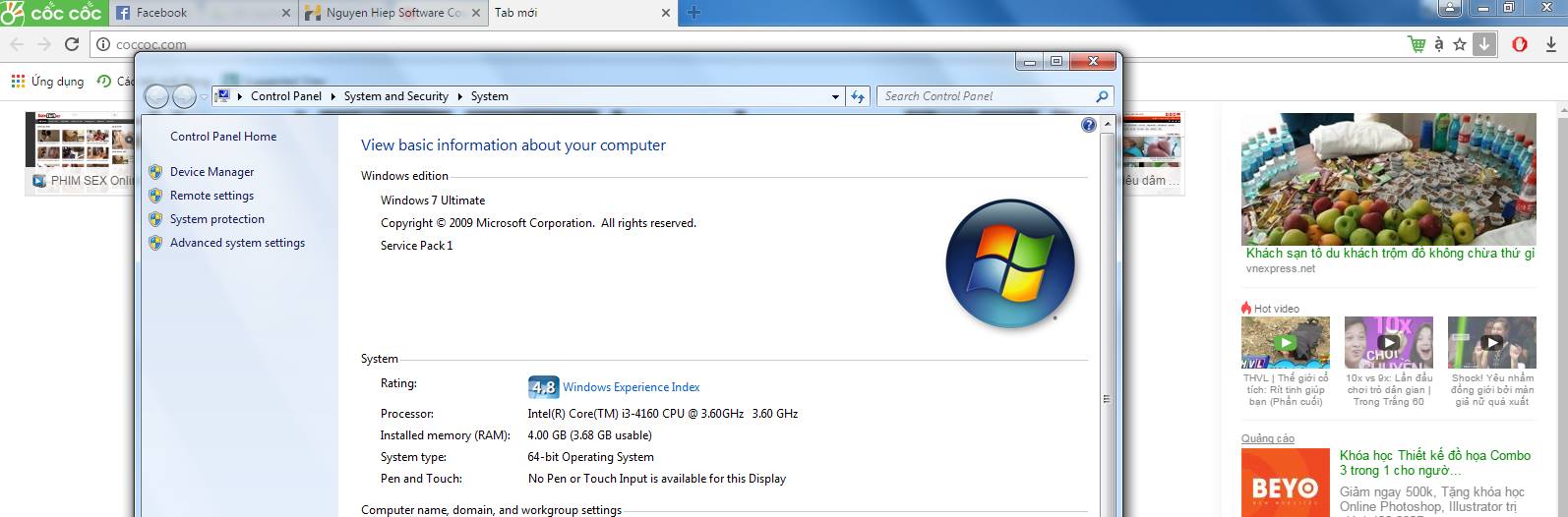
Task: Click Back button in System window
Action: point(156,96)
